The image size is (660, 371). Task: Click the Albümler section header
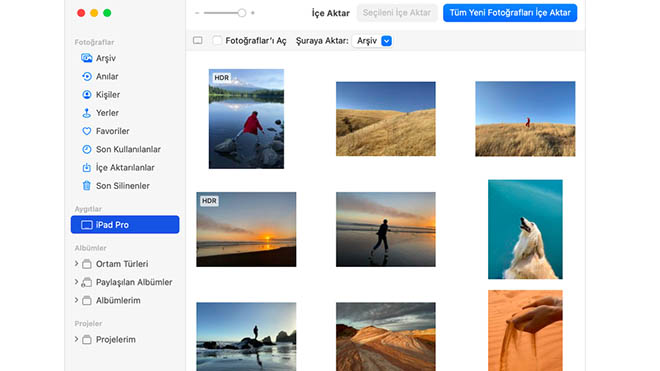90,248
